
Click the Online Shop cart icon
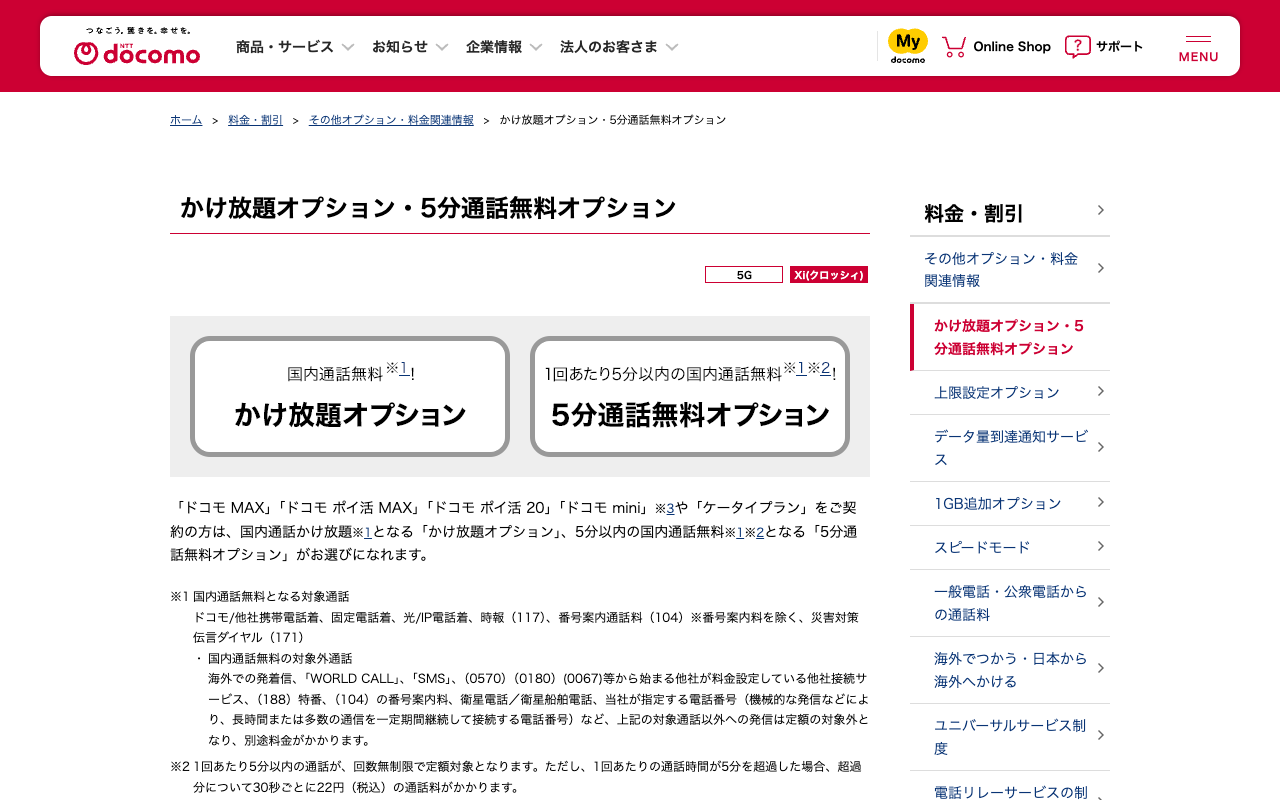coord(954,46)
